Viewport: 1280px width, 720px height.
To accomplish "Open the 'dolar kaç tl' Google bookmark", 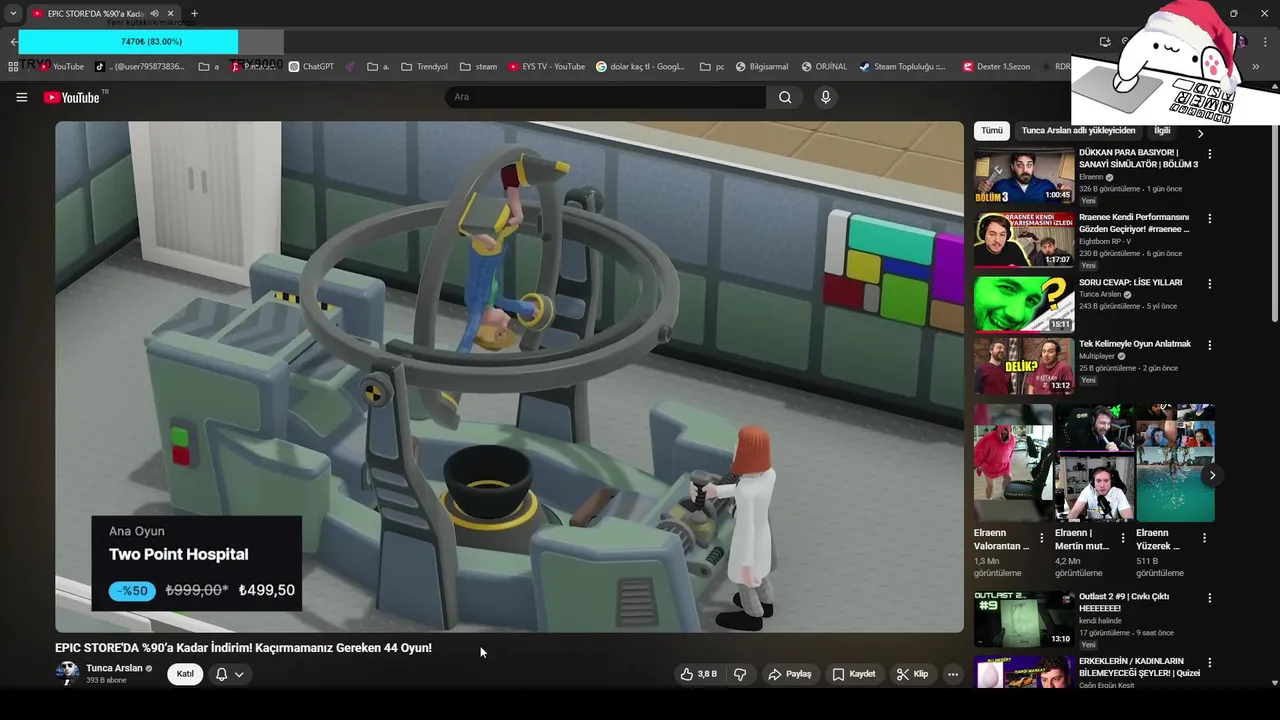I will tap(640, 67).
